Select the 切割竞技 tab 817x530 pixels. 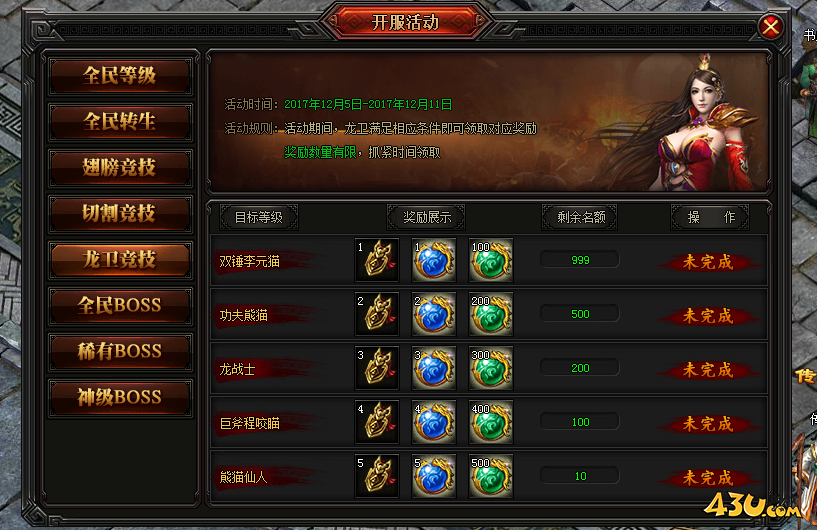click(120, 213)
